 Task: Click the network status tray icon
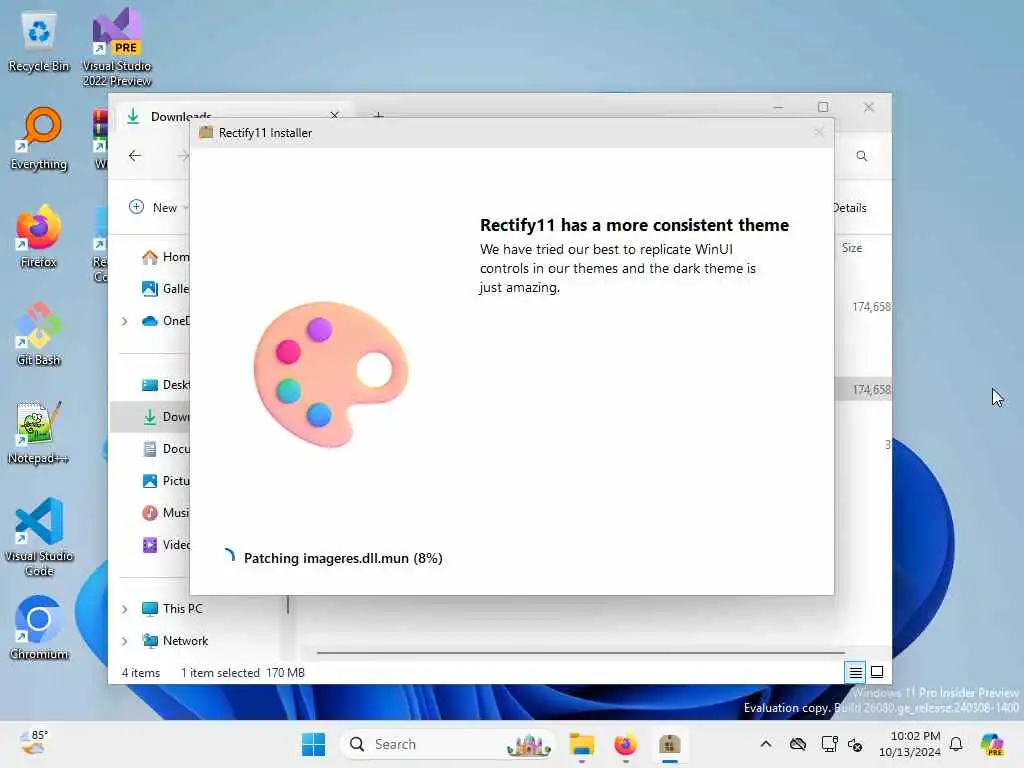click(x=797, y=744)
